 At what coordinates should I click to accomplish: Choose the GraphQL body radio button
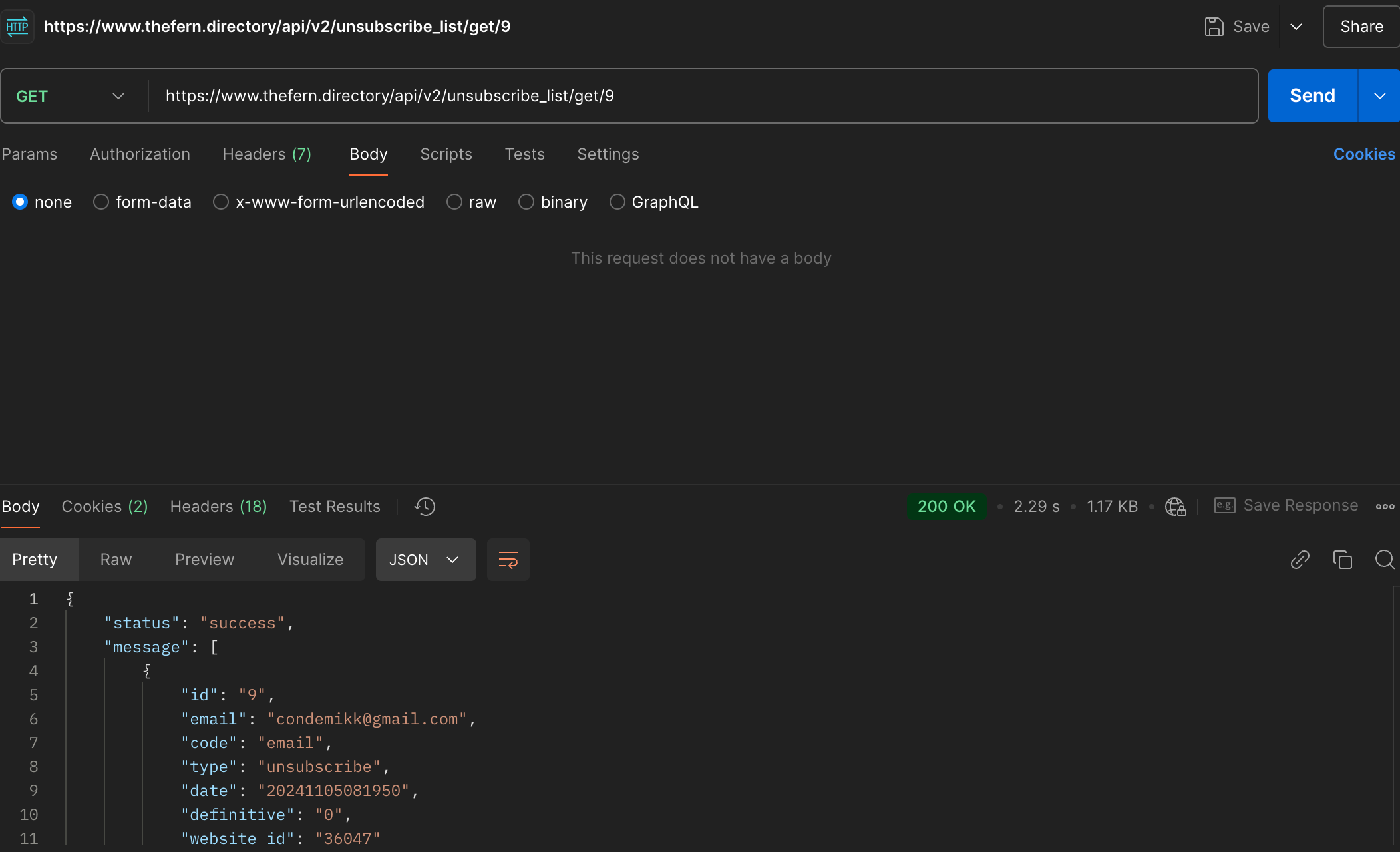click(617, 202)
